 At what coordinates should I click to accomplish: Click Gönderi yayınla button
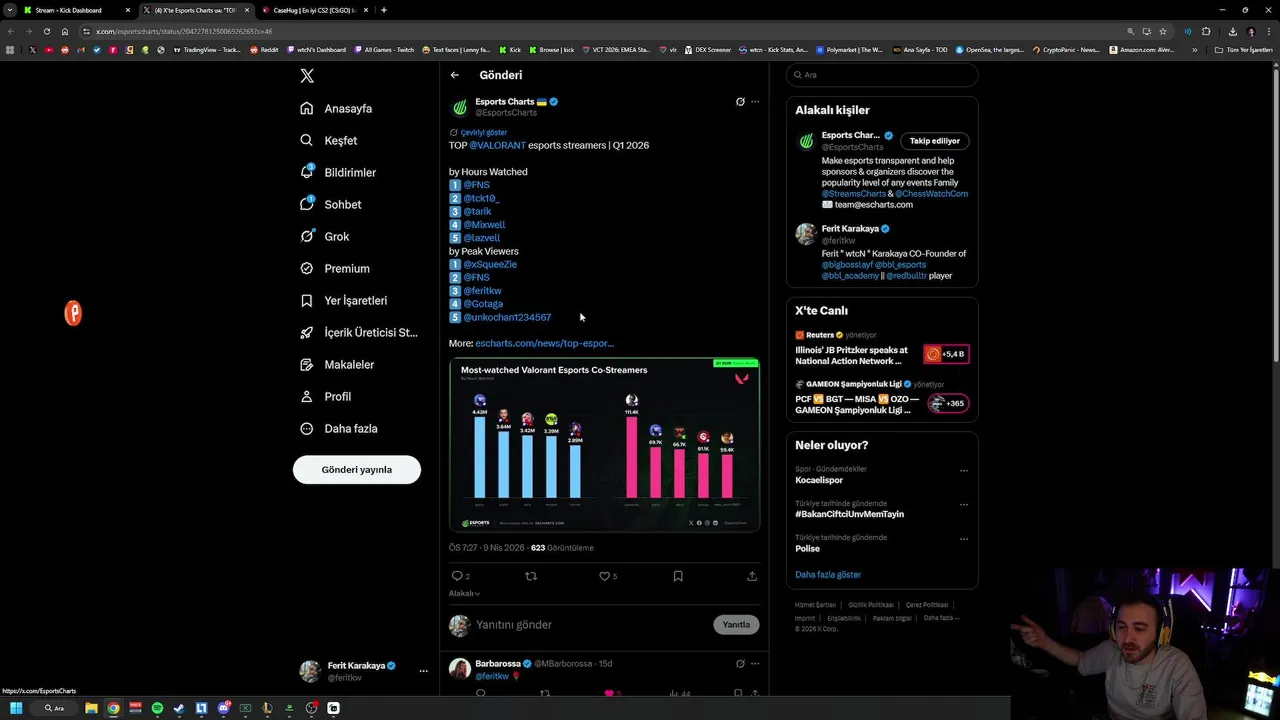pos(357,469)
